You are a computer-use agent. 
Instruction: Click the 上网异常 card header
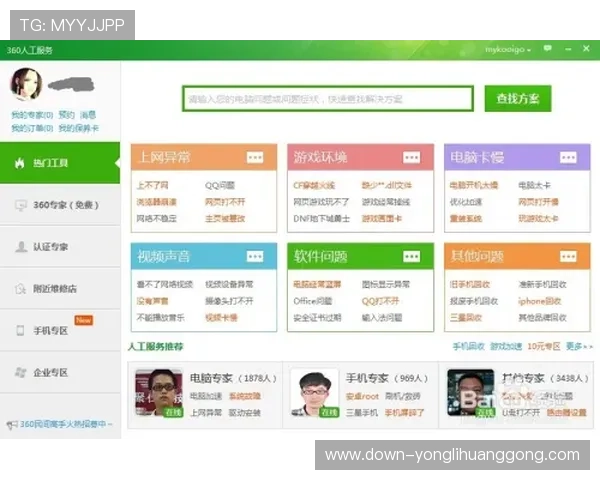tap(204, 157)
